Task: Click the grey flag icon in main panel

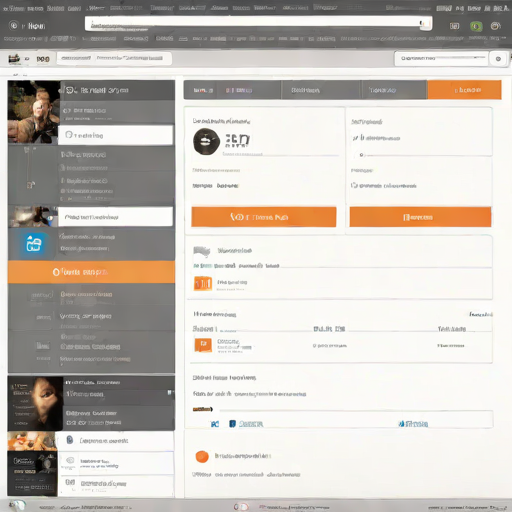Action: tap(202, 251)
